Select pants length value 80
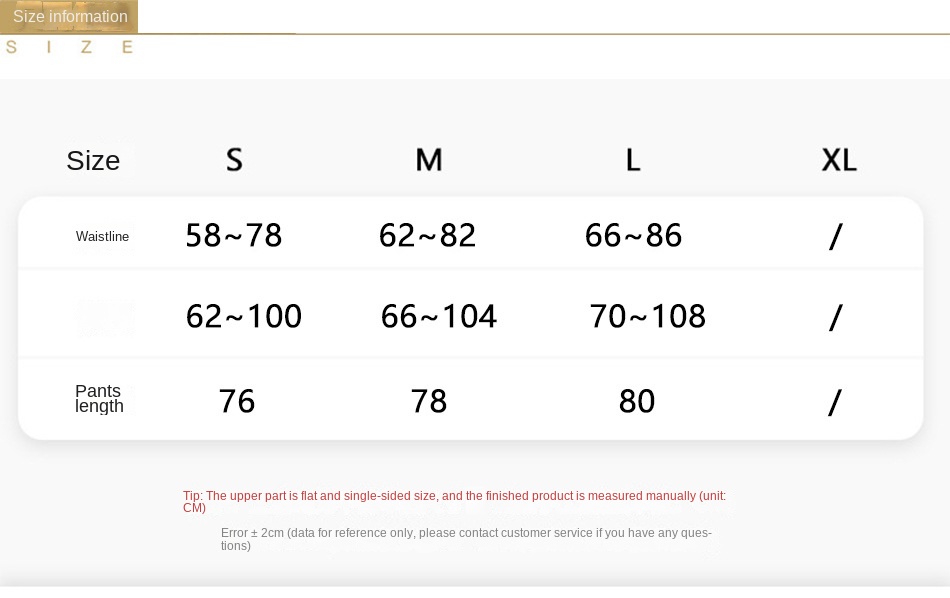 click(637, 402)
